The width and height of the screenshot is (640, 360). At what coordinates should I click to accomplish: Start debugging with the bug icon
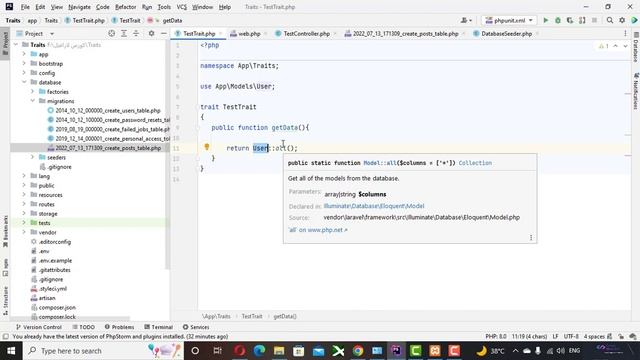(x=558, y=20)
